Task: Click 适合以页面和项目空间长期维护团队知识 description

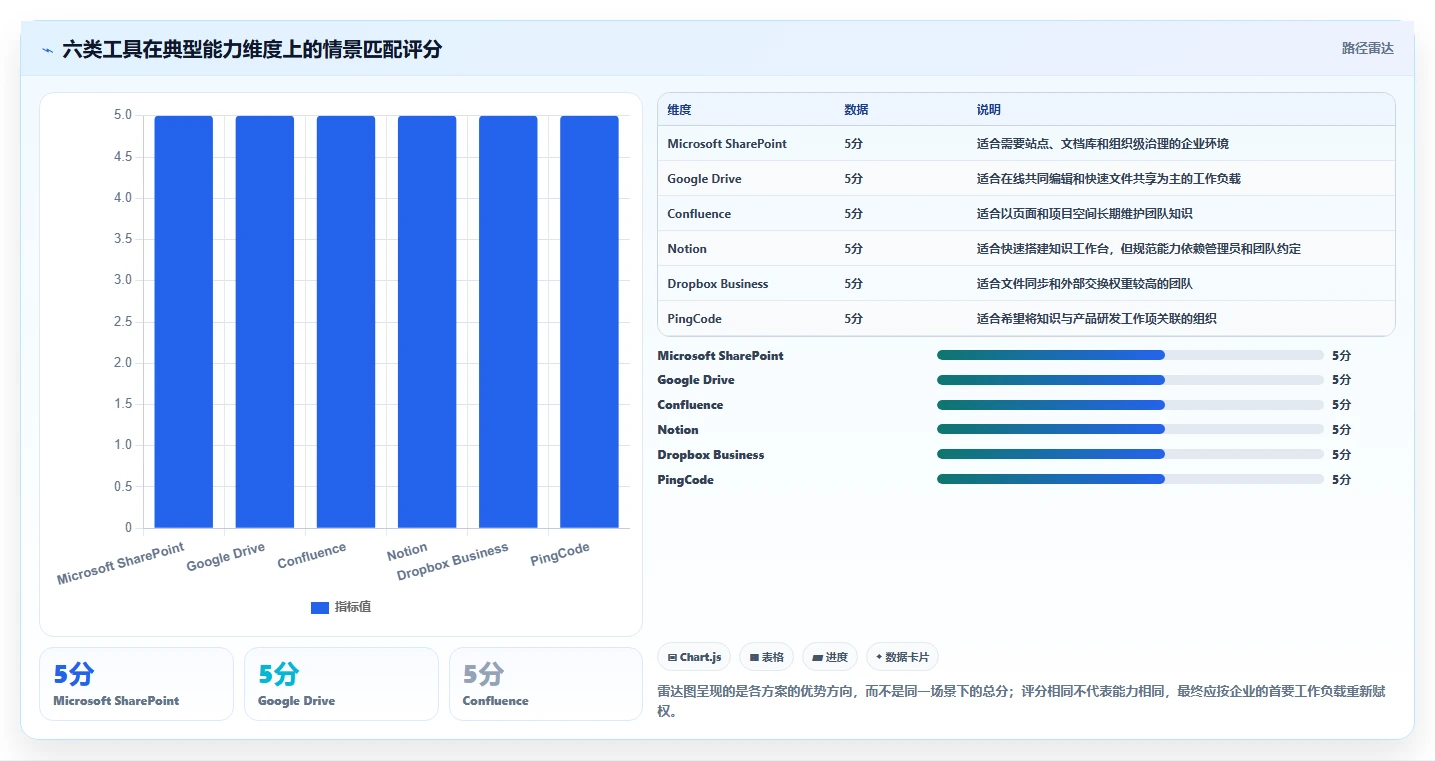Action: point(1085,214)
